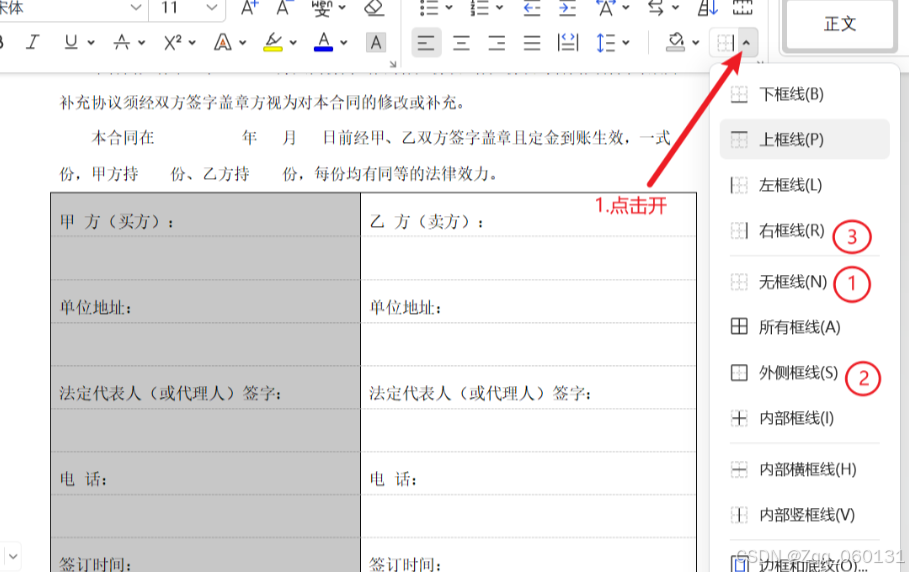Click the Chinese layout icon
Screen dimensions: 909x572
[606, 8]
